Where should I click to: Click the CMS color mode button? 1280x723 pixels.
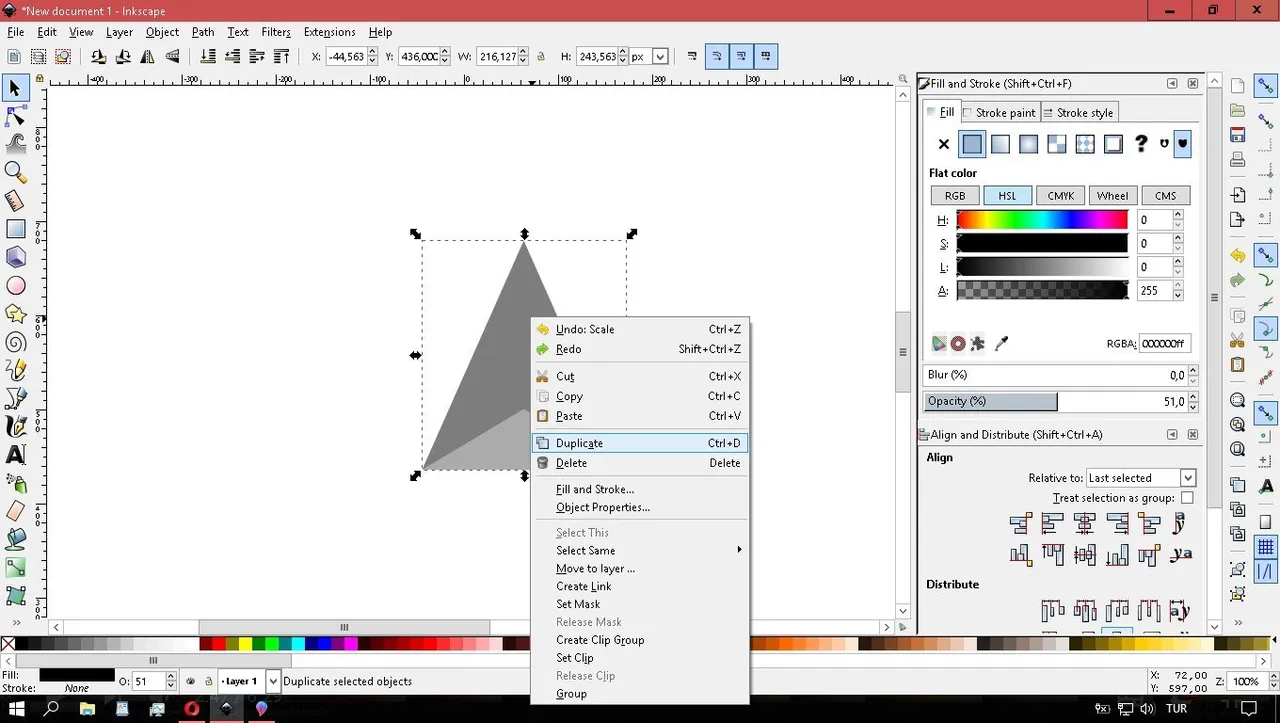coord(1165,196)
